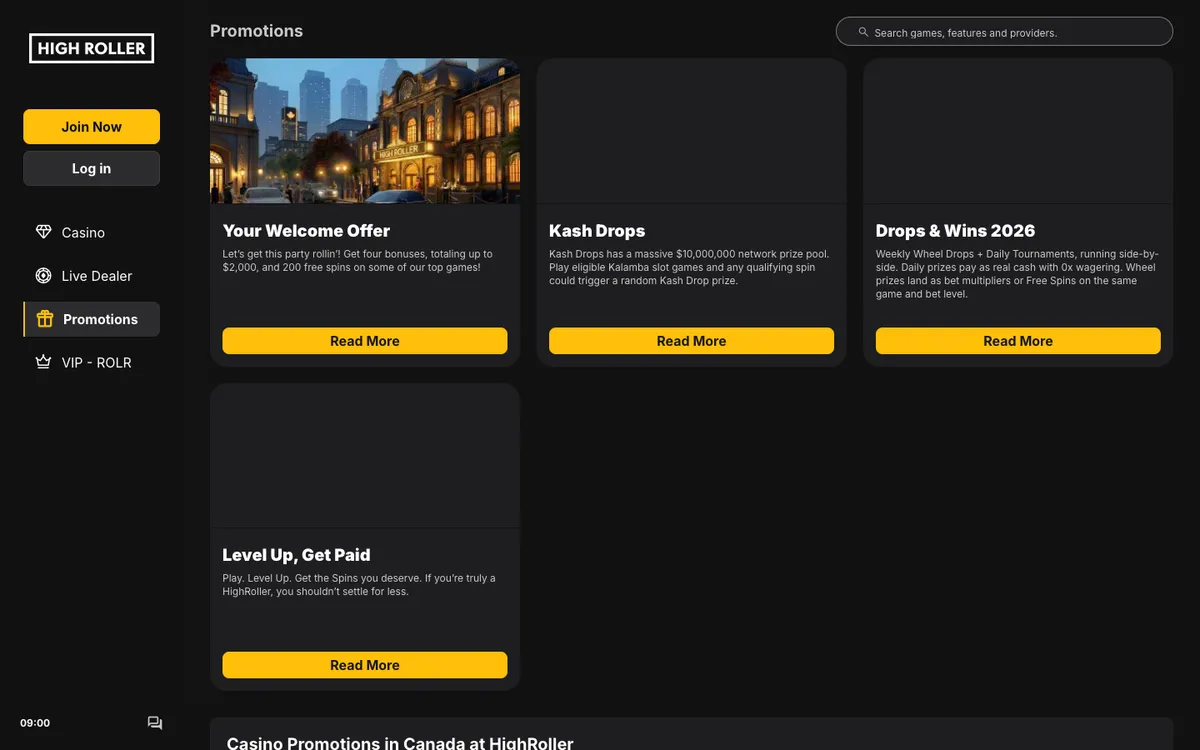Screen dimensions: 1200x750
Task: Open the Casino menu item
Action: 91,232
